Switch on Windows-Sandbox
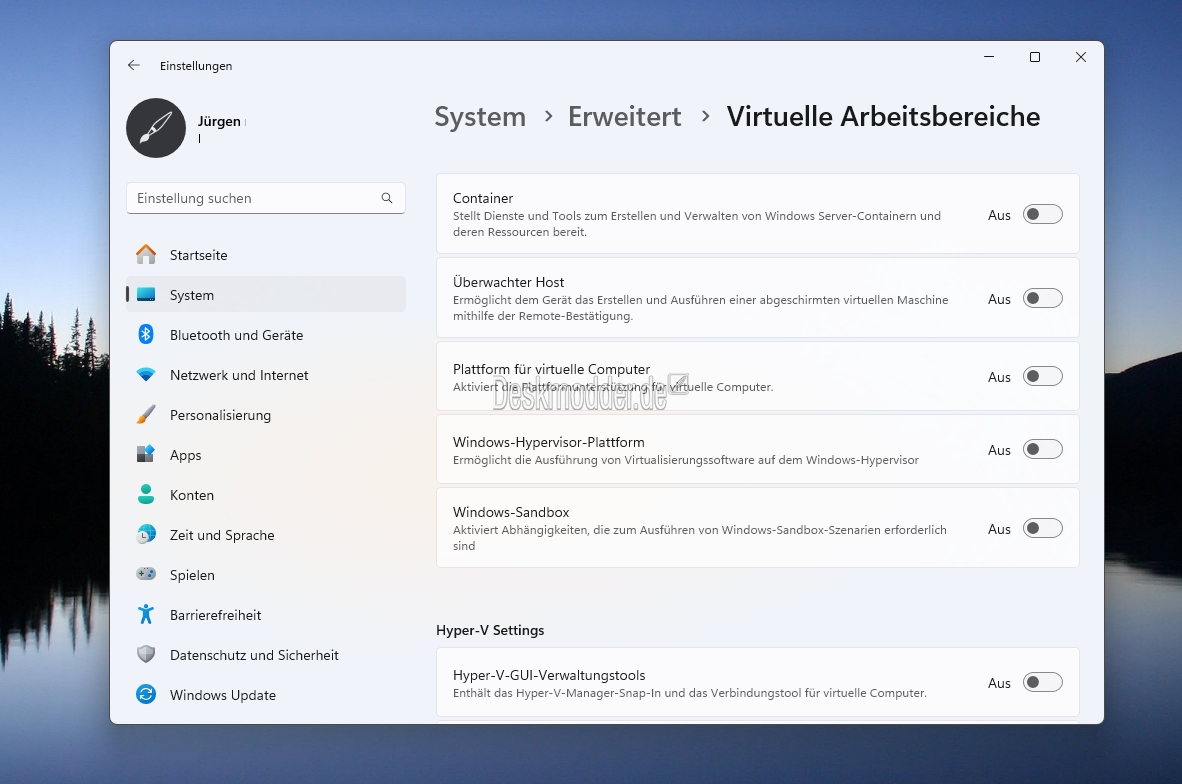 coord(1043,528)
